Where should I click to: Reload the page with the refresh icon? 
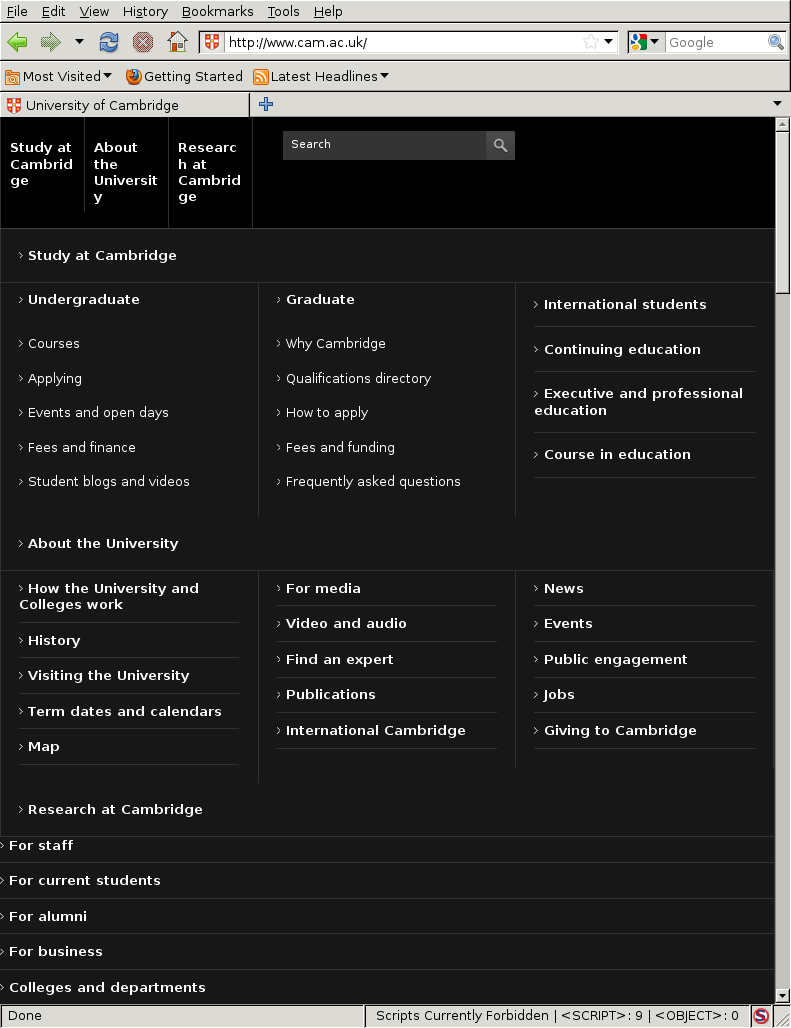coord(109,43)
